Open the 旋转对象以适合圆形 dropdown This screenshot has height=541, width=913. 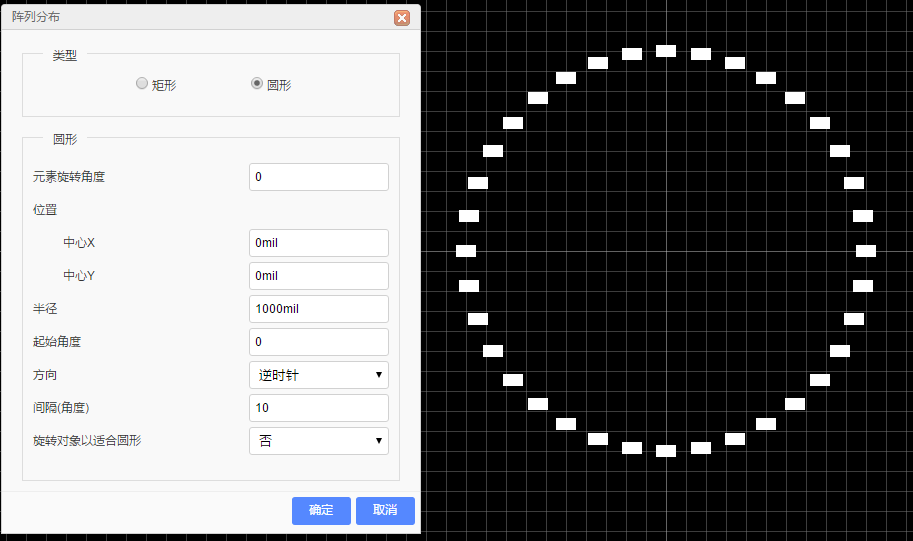pos(318,441)
